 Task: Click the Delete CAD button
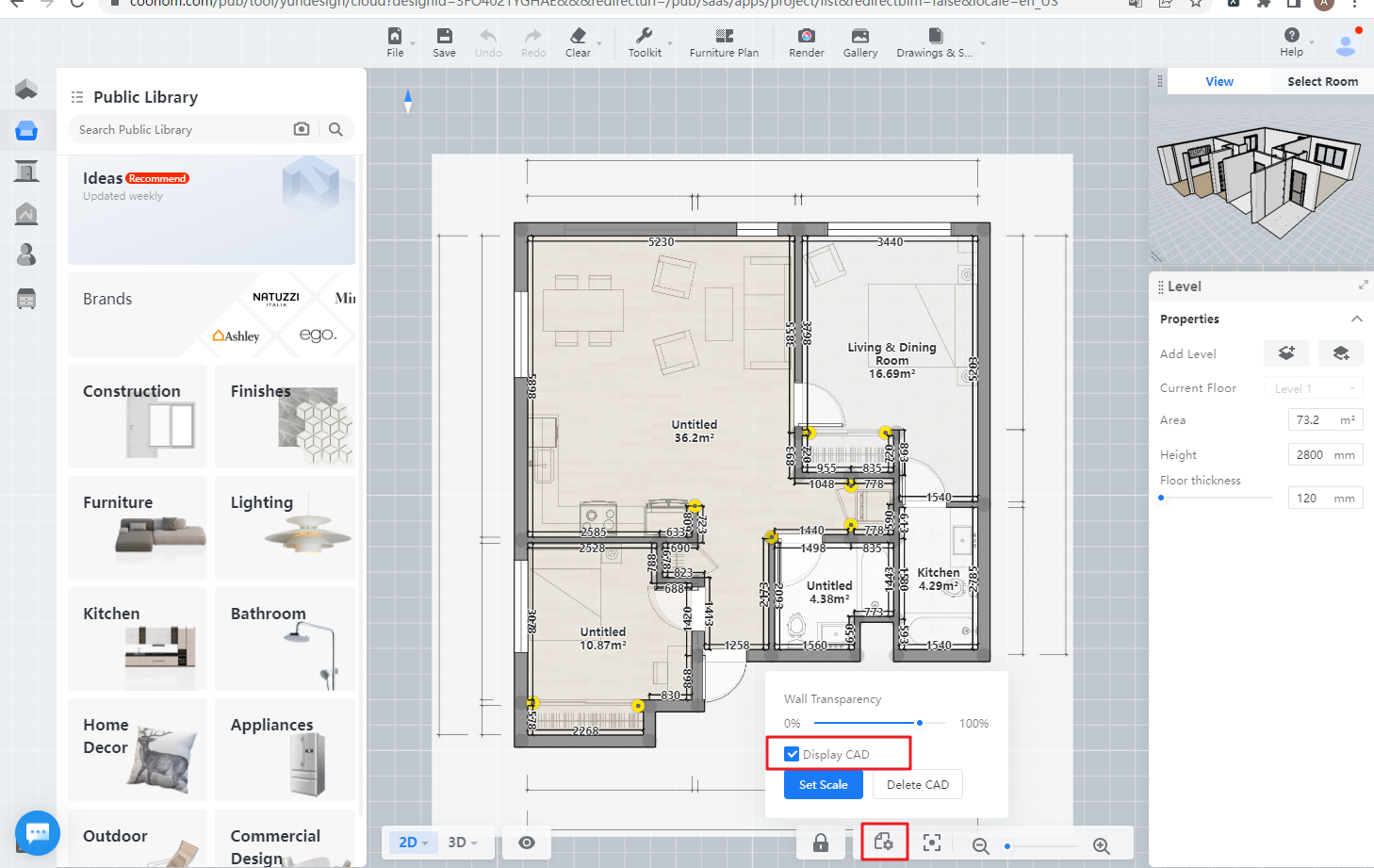(917, 785)
